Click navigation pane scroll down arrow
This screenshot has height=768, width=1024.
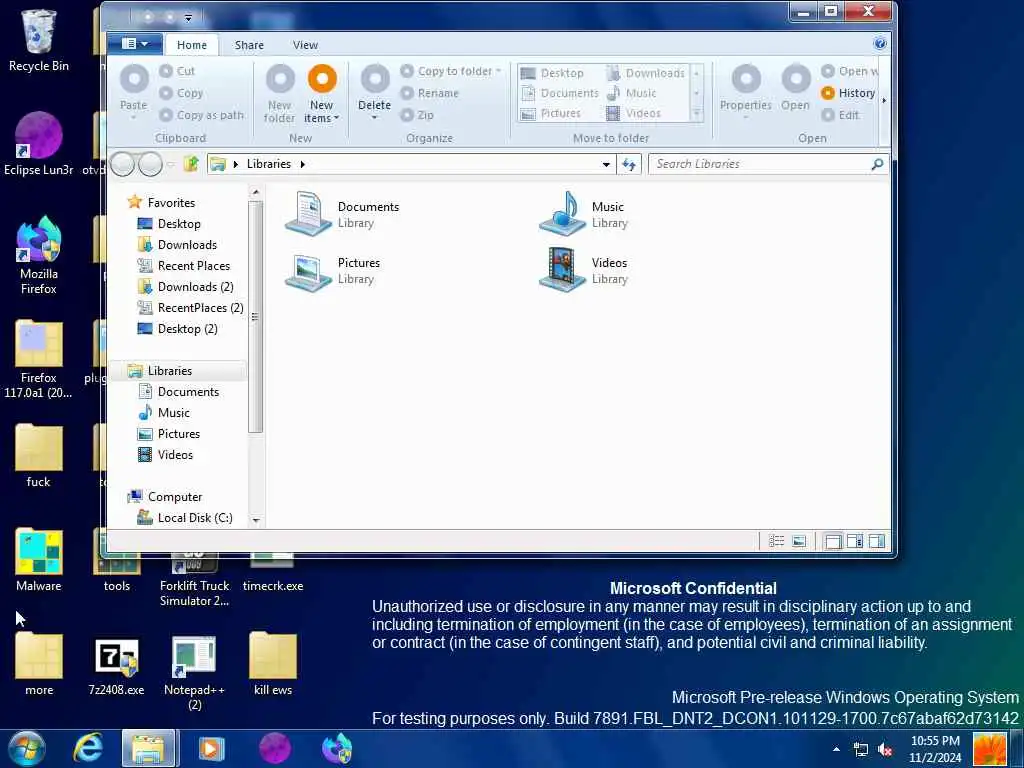point(256,520)
